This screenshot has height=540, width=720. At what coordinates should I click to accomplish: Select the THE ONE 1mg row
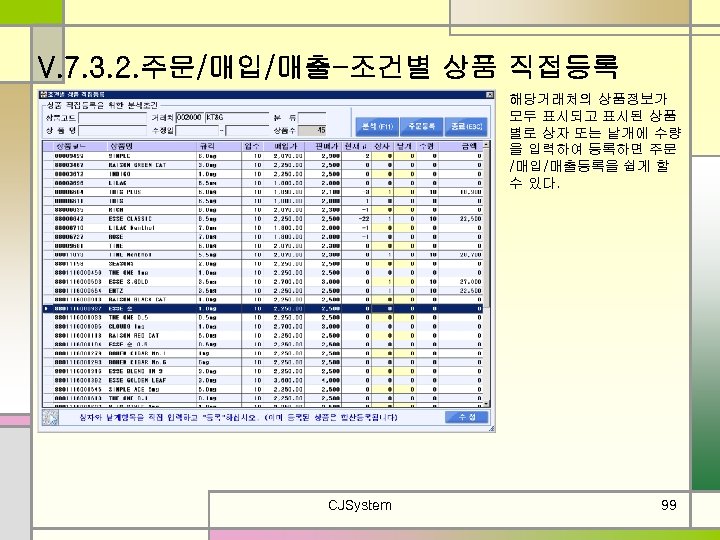[x=263, y=273]
